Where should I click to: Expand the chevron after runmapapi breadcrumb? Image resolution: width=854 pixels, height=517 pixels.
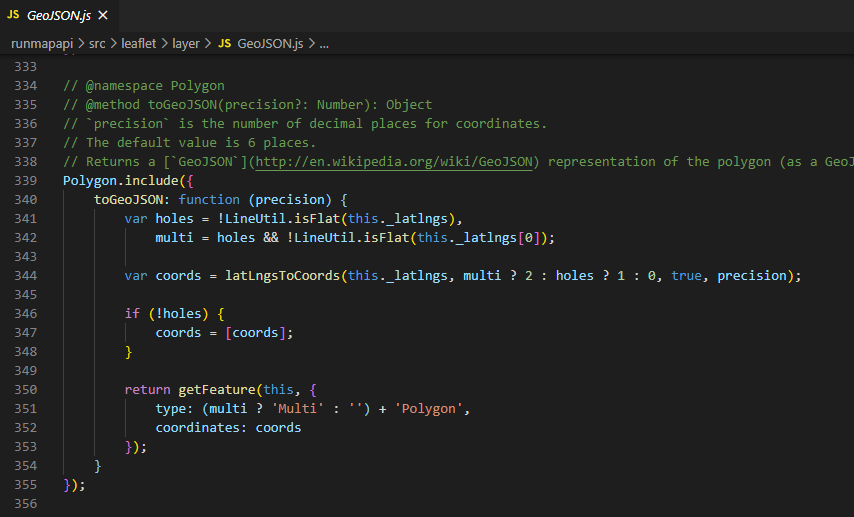click(81, 44)
